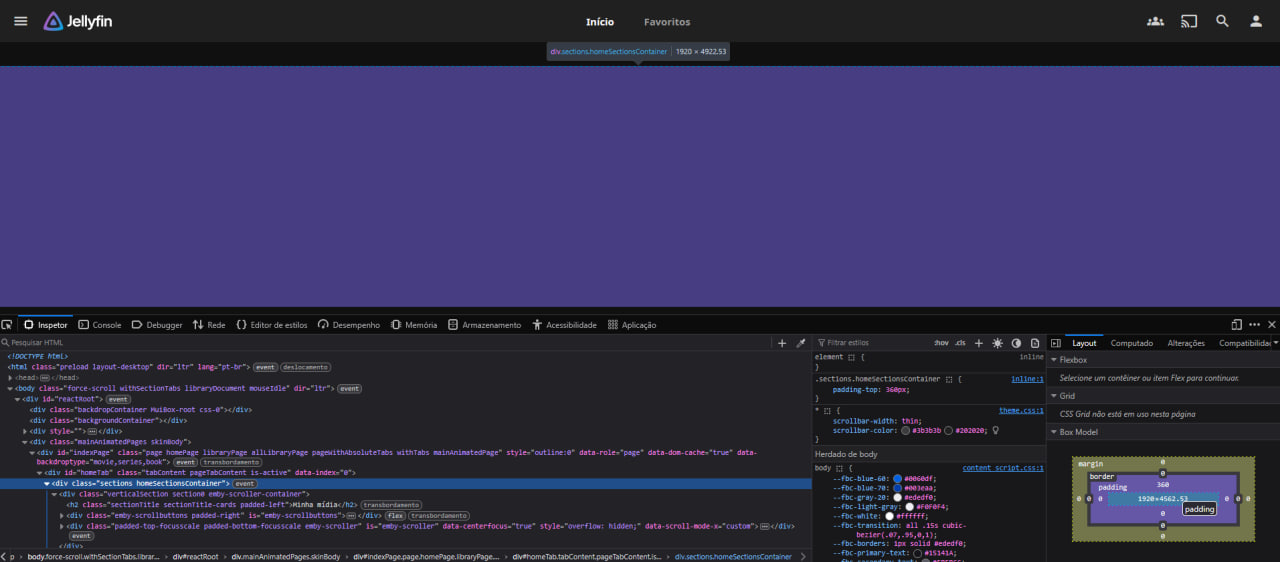Toggle the .cls classes panel
Viewport: 1280px width, 562px height.
pos(960,343)
